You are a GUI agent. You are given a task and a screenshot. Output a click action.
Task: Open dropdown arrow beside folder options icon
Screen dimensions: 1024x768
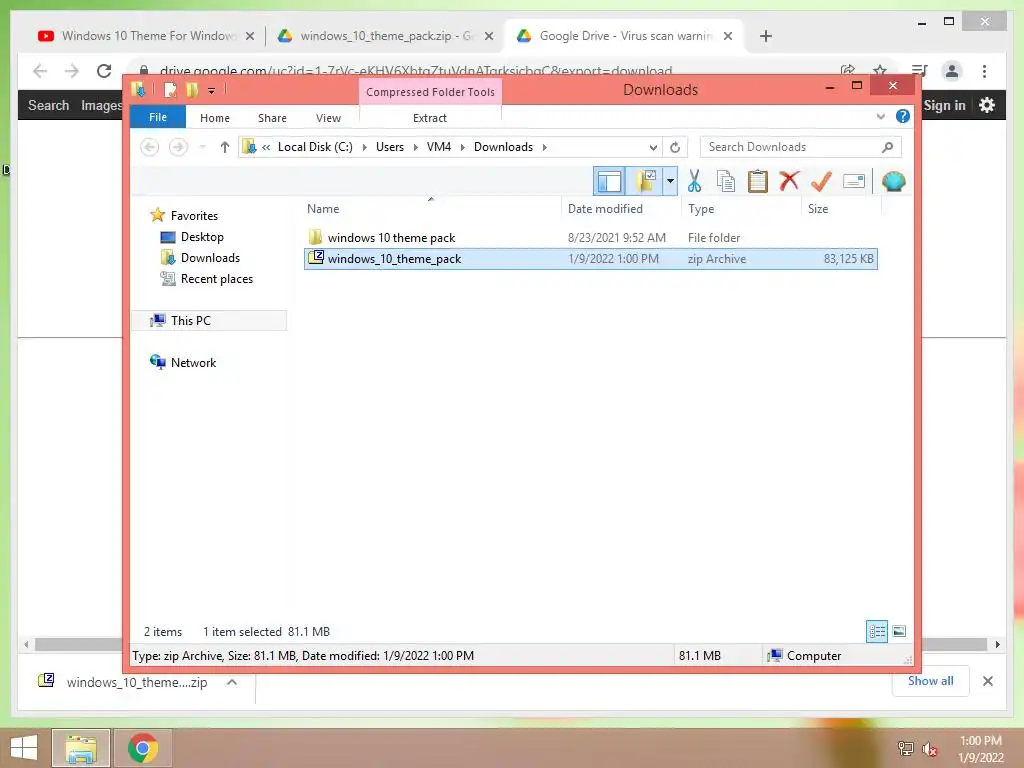[670, 181]
